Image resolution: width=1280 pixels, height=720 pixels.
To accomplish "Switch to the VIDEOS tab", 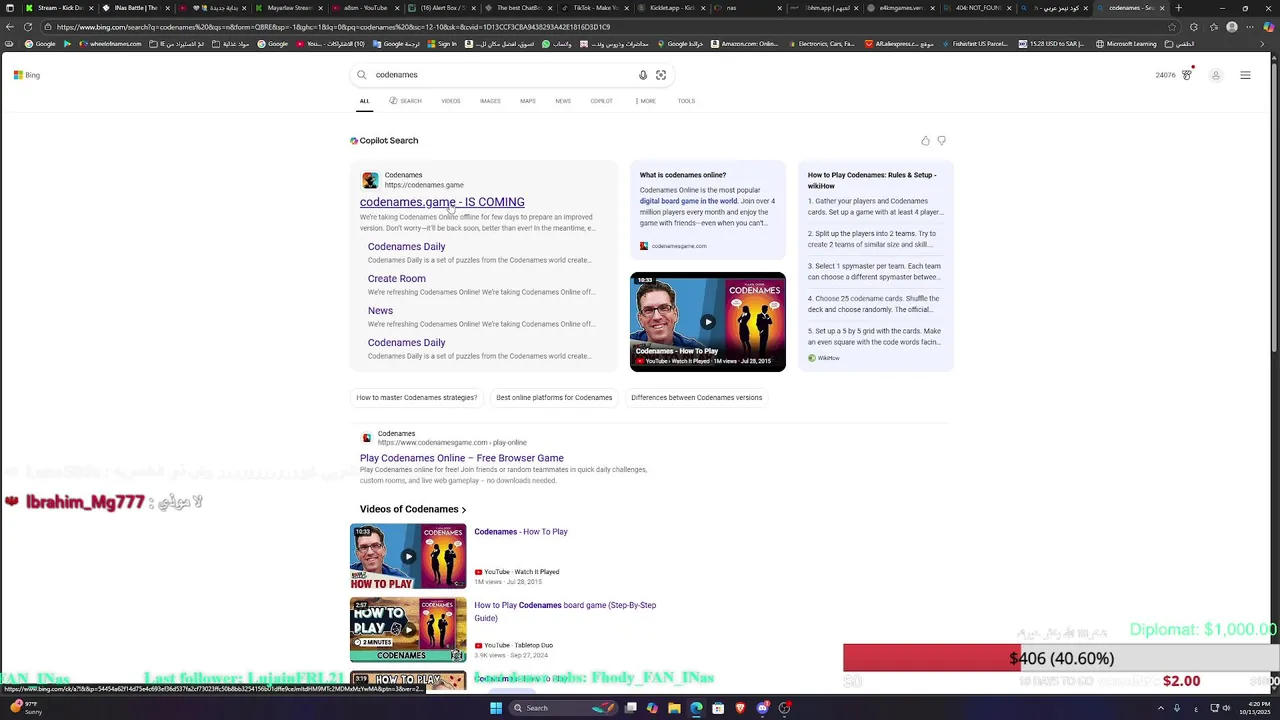I will click(451, 101).
